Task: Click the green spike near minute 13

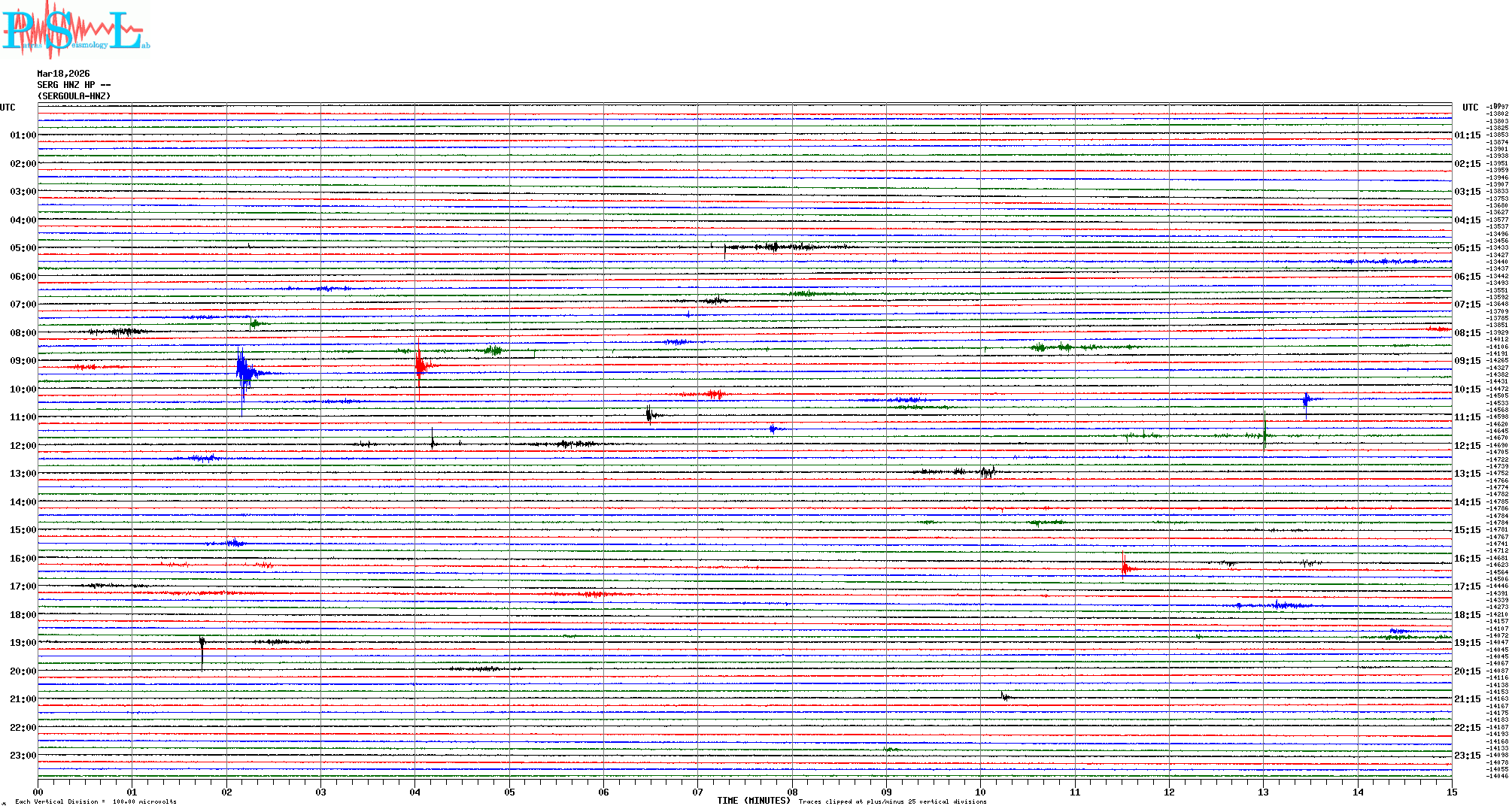Action: tap(1265, 435)
